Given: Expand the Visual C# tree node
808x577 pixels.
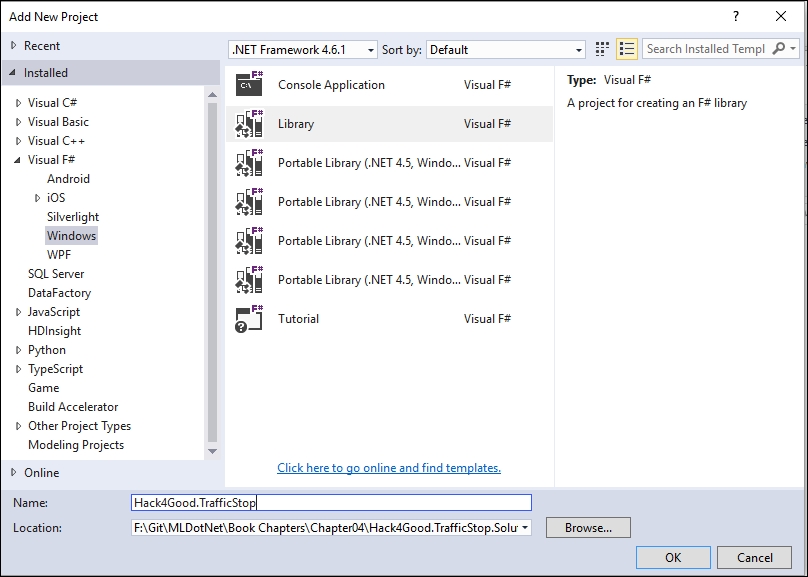Looking at the screenshot, I should coord(19,103).
